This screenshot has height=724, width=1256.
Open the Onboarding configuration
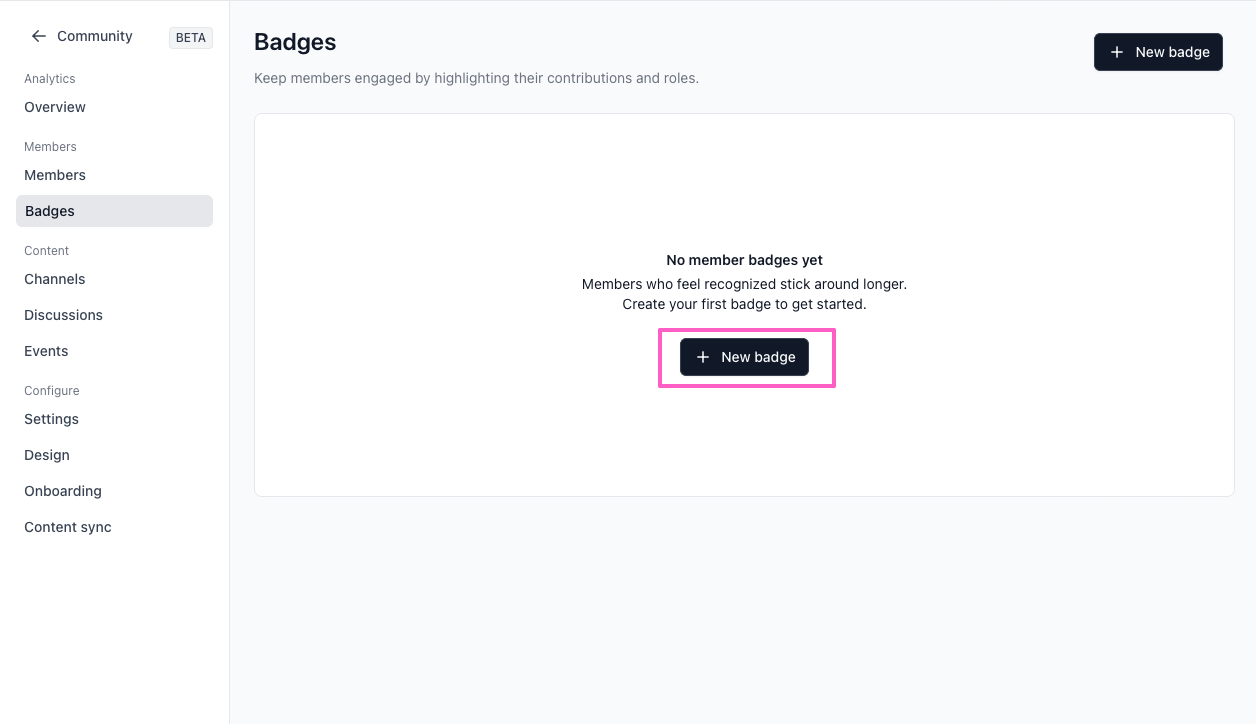63,491
